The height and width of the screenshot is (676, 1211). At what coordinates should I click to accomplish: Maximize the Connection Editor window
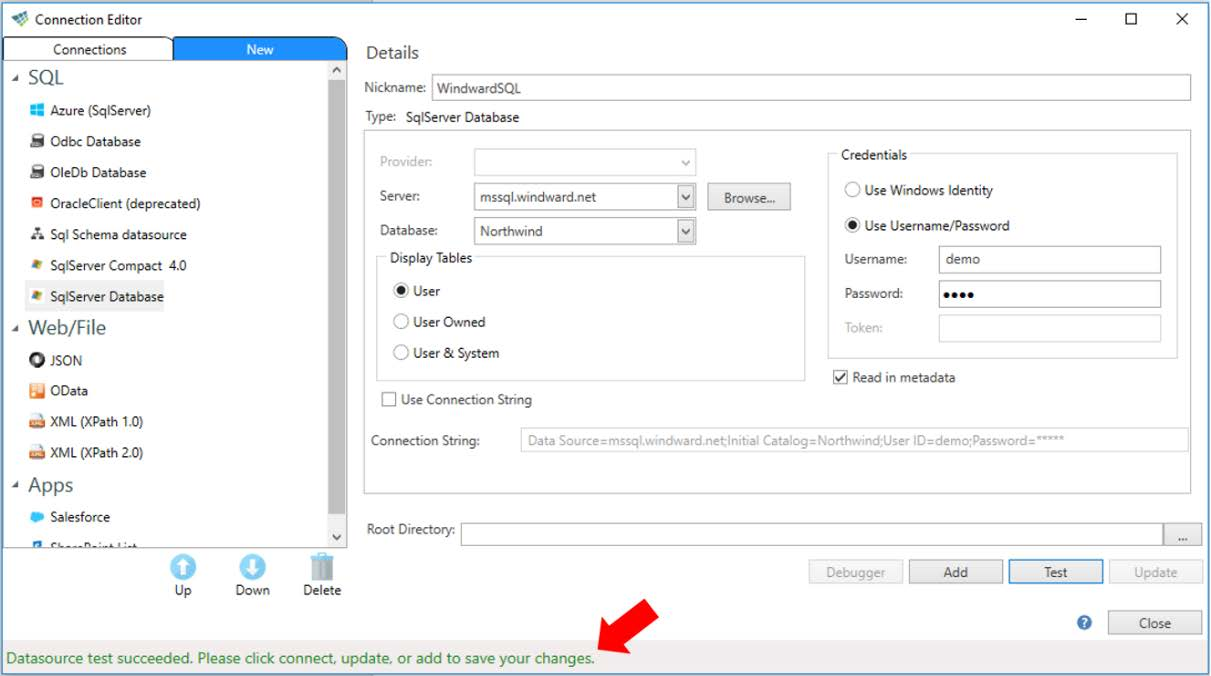pyautogui.click(x=1131, y=19)
